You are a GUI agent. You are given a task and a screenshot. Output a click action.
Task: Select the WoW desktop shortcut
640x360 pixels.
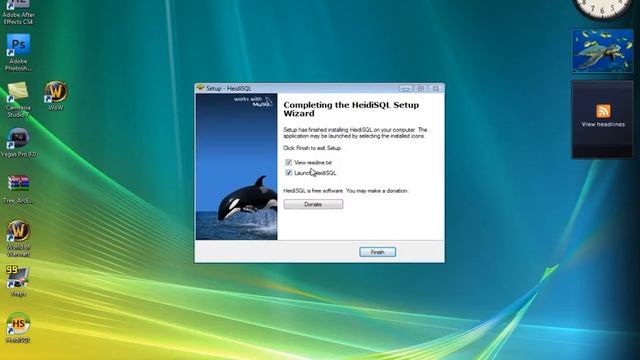coord(56,96)
